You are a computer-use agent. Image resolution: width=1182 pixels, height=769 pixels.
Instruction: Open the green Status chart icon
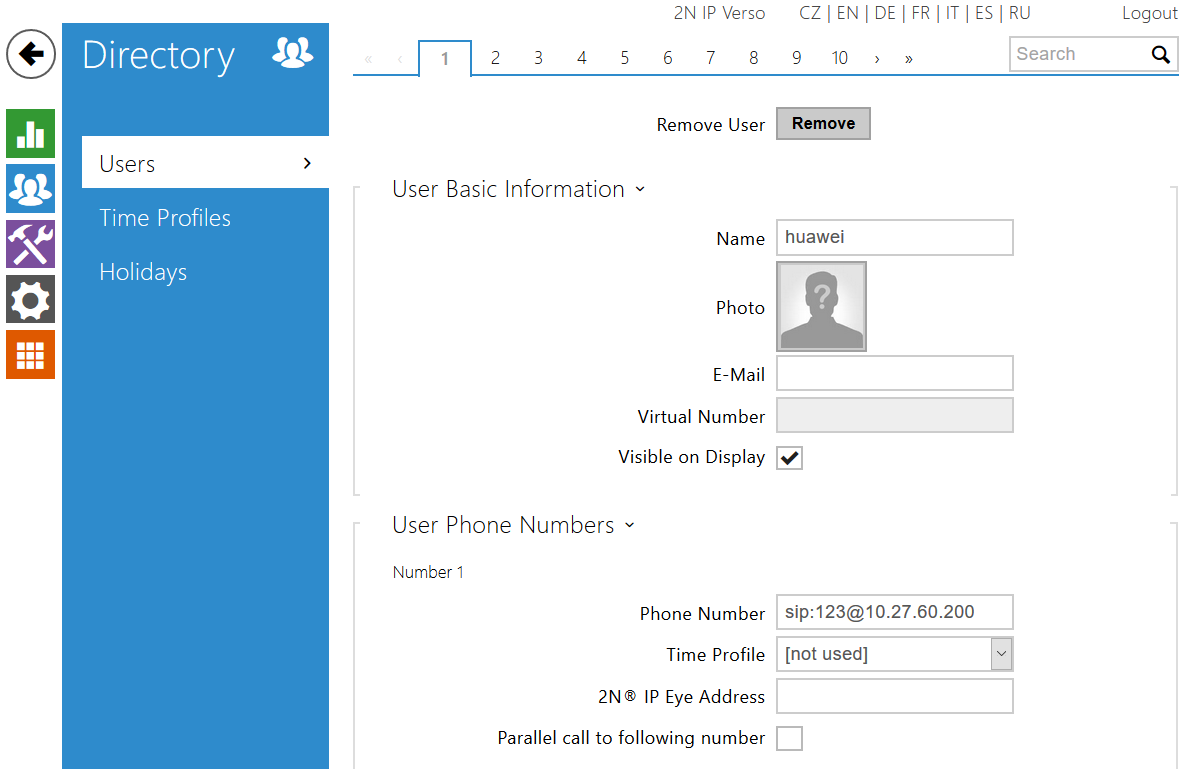point(31,133)
